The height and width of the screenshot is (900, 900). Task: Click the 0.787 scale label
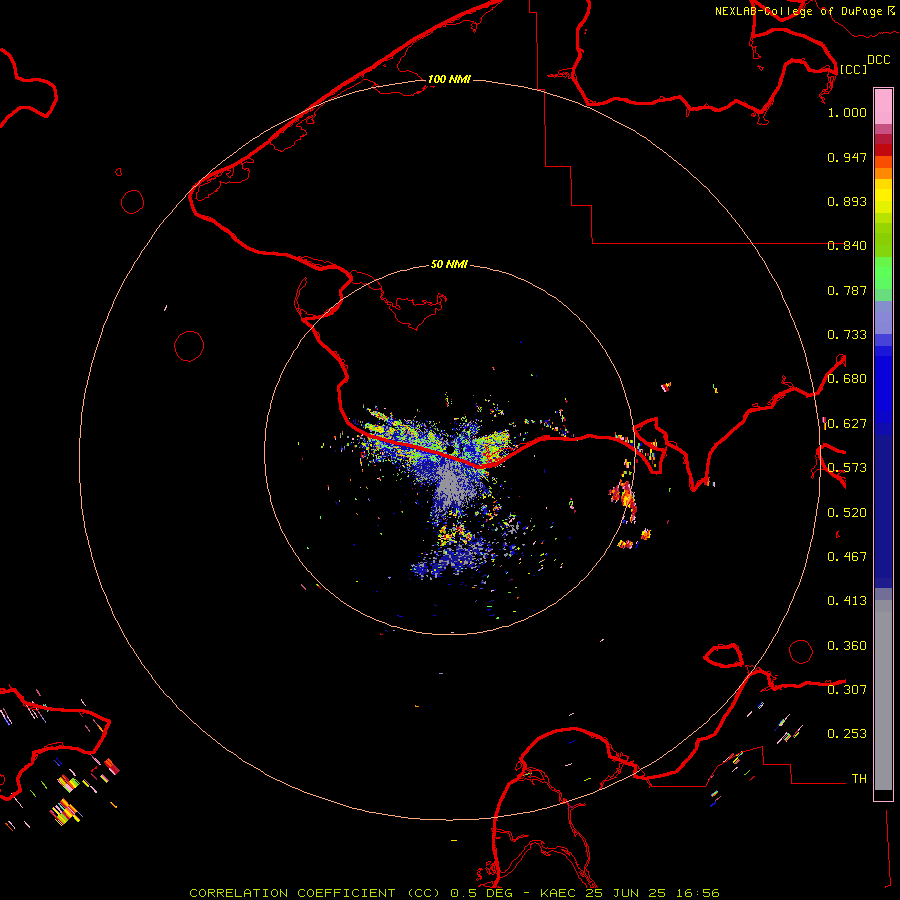click(847, 290)
